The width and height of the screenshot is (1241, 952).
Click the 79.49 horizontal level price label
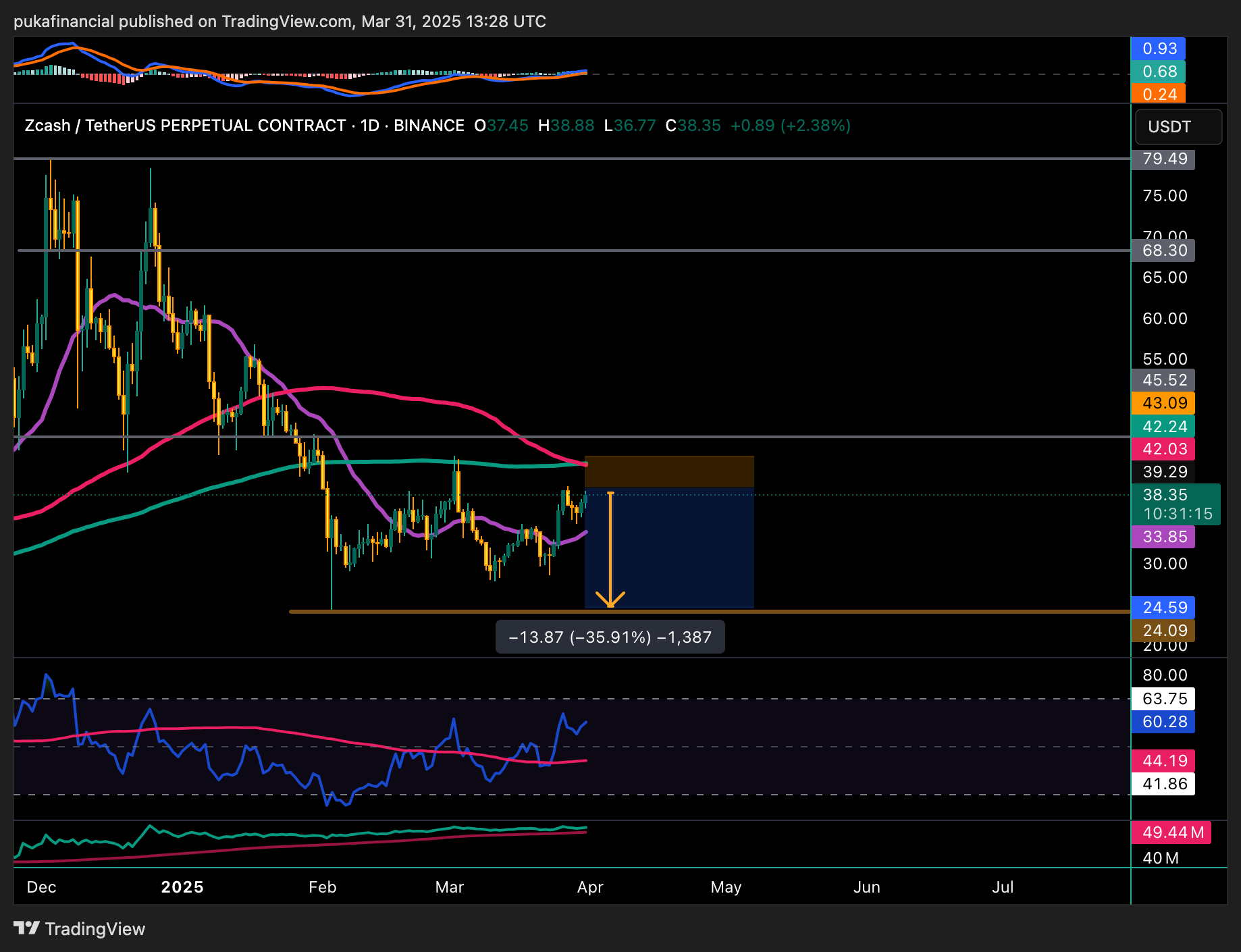click(x=1164, y=159)
